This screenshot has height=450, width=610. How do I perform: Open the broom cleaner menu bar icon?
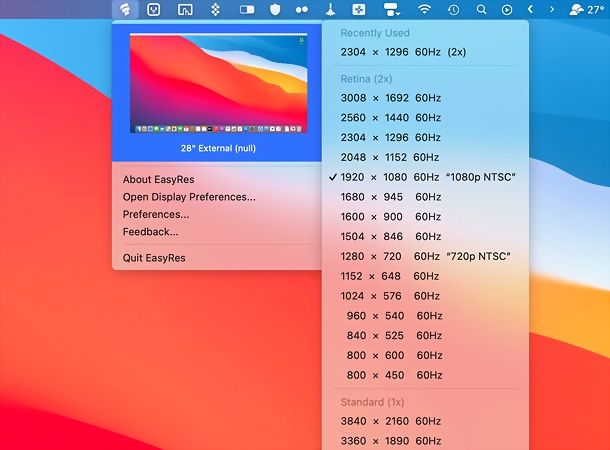coord(330,9)
